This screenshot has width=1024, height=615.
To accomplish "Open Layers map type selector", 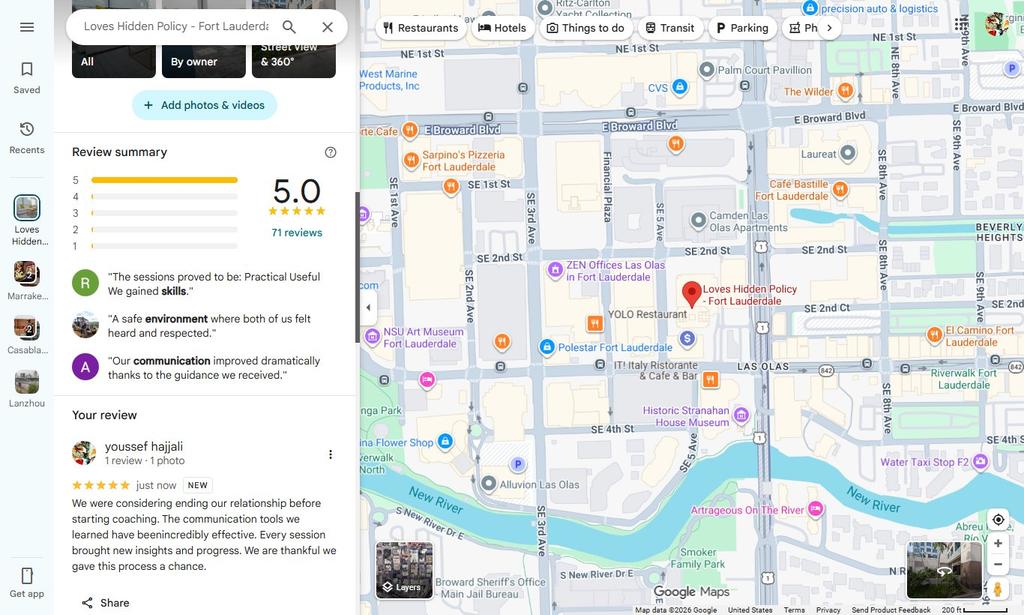I will (404, 570).
